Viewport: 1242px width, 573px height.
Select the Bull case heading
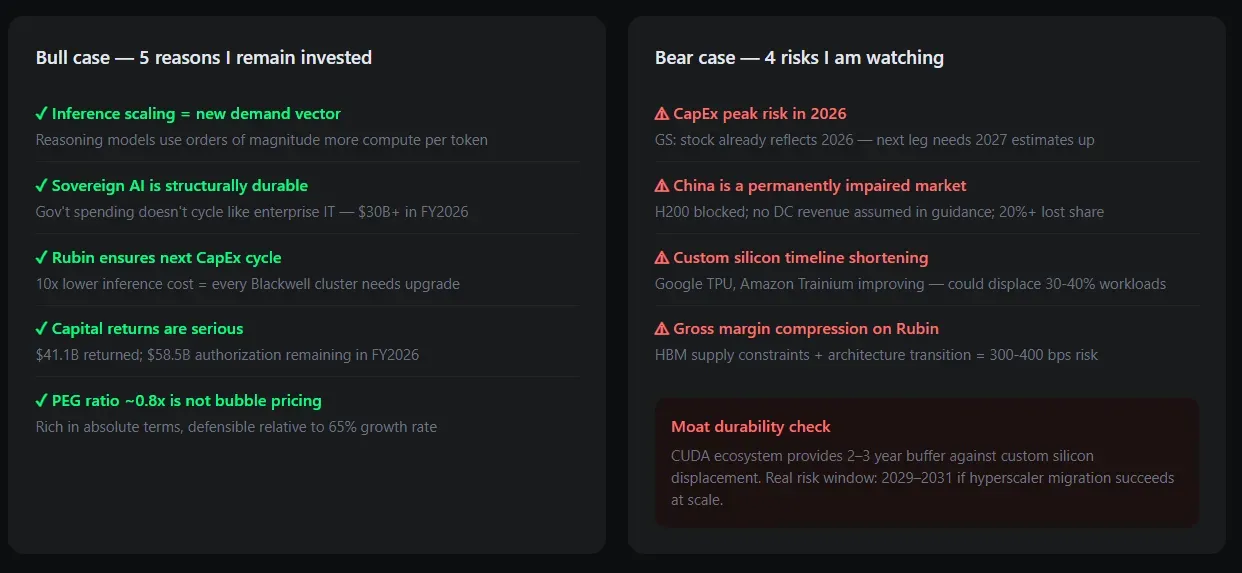(204, 58)
